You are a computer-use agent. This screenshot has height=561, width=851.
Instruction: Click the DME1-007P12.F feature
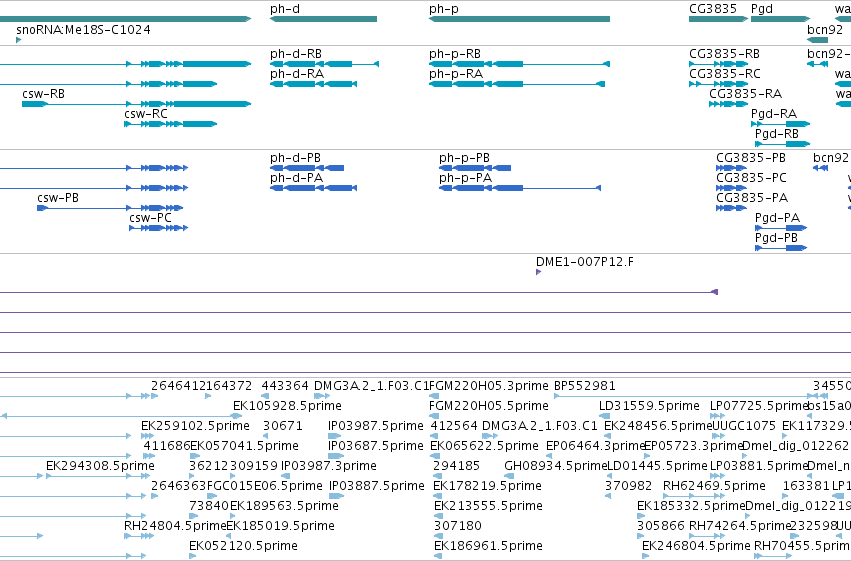pos(538,272)
